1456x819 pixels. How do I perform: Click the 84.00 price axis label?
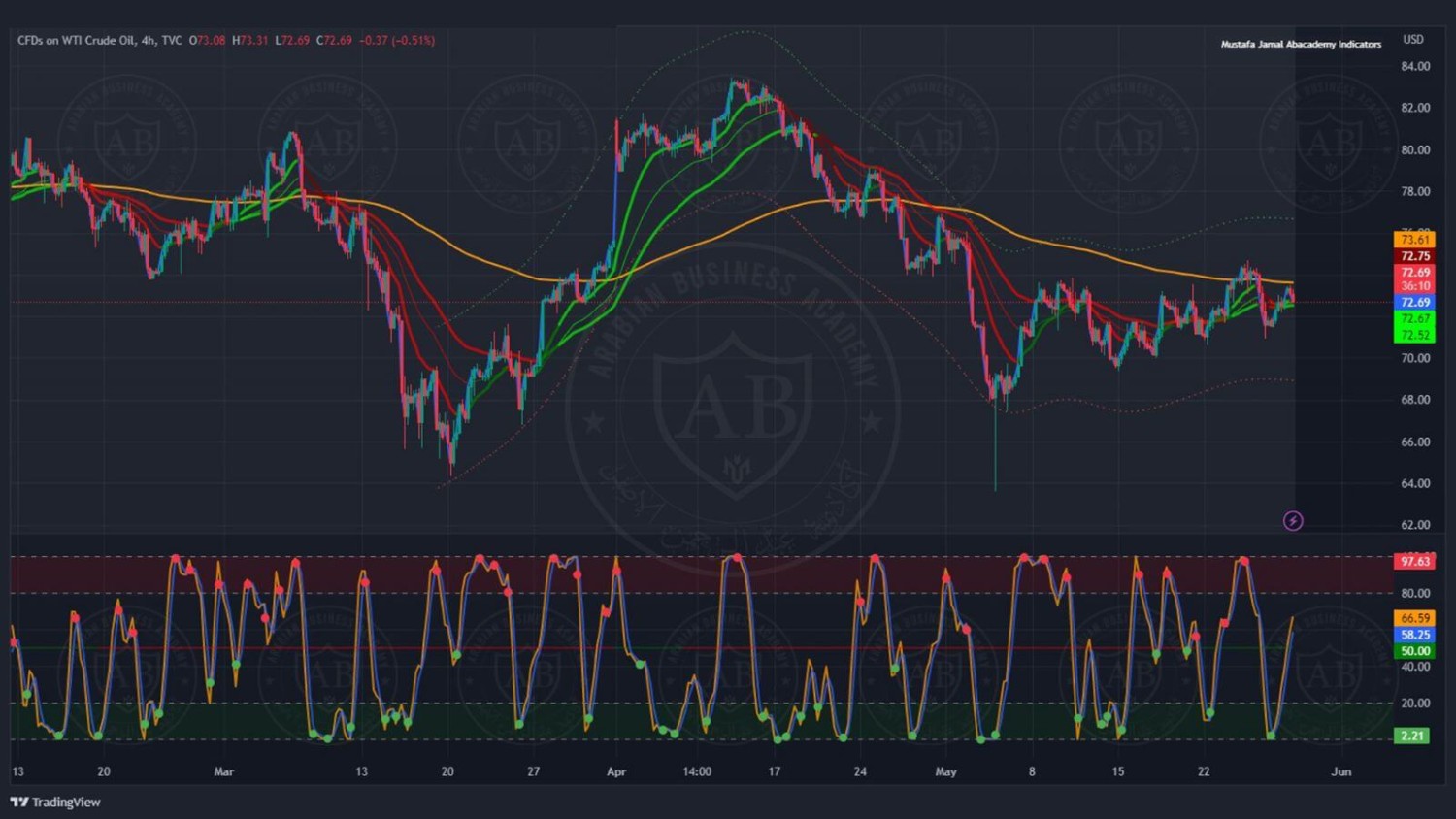click(x=1415, y=67)
